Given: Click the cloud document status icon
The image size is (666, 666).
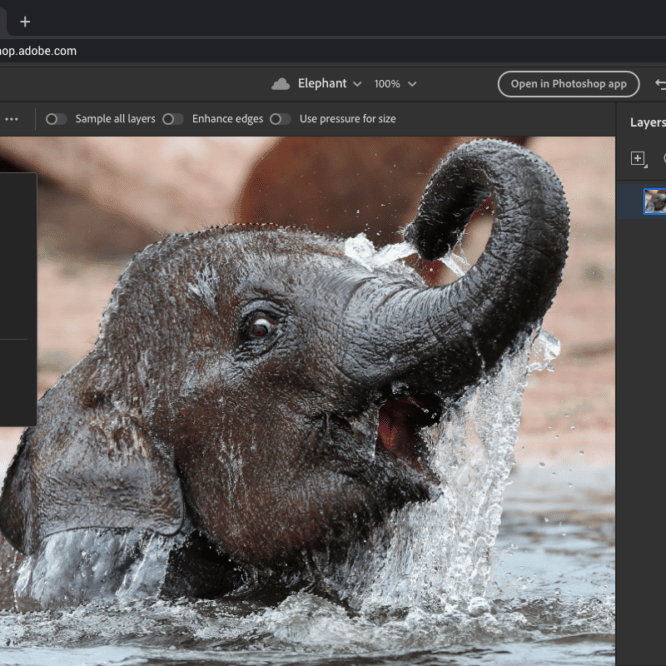Looking at the screenshot, I should tap(281, 84).
